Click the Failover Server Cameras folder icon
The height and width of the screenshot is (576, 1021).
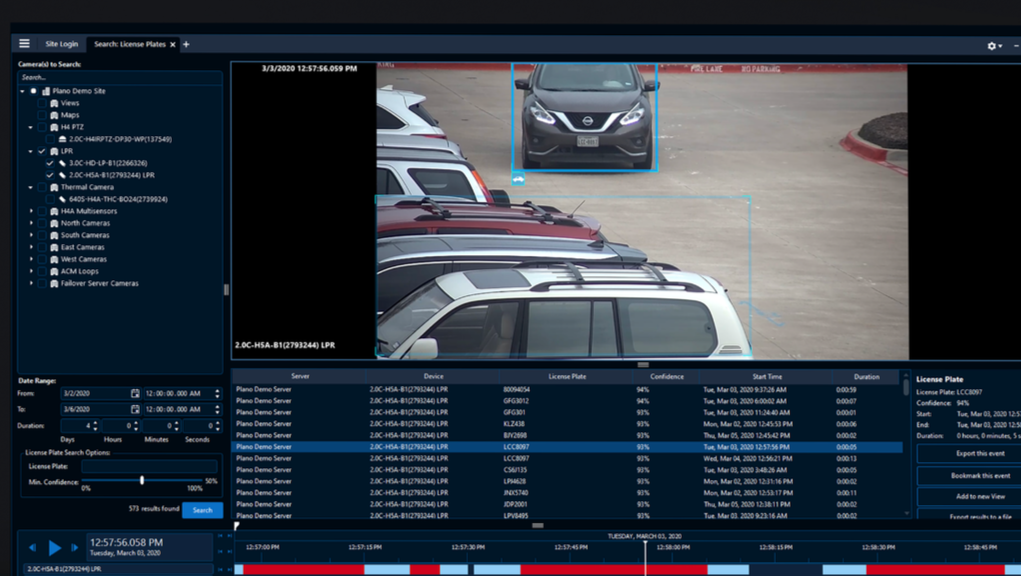pyautogui.click(x=55, y=283)
